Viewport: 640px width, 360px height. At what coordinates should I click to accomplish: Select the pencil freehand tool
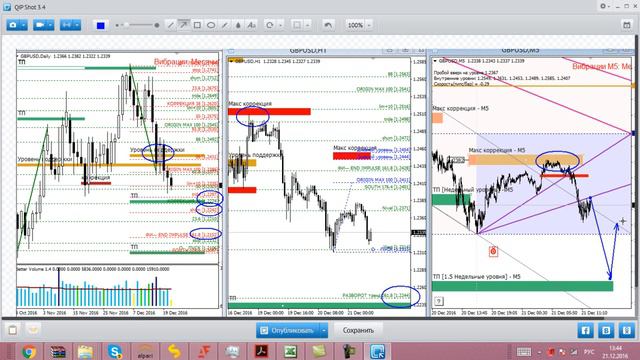tap(225, 25)
